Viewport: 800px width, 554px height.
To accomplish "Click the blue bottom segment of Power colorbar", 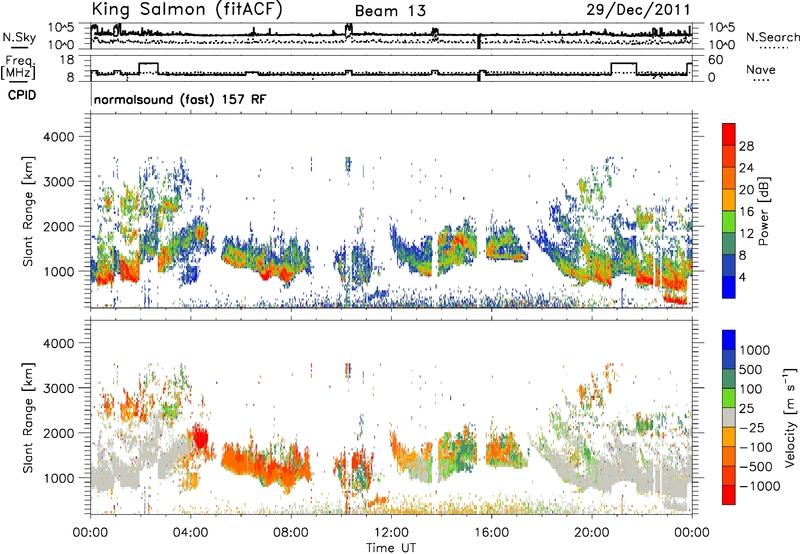I will (x=729, y=287).
